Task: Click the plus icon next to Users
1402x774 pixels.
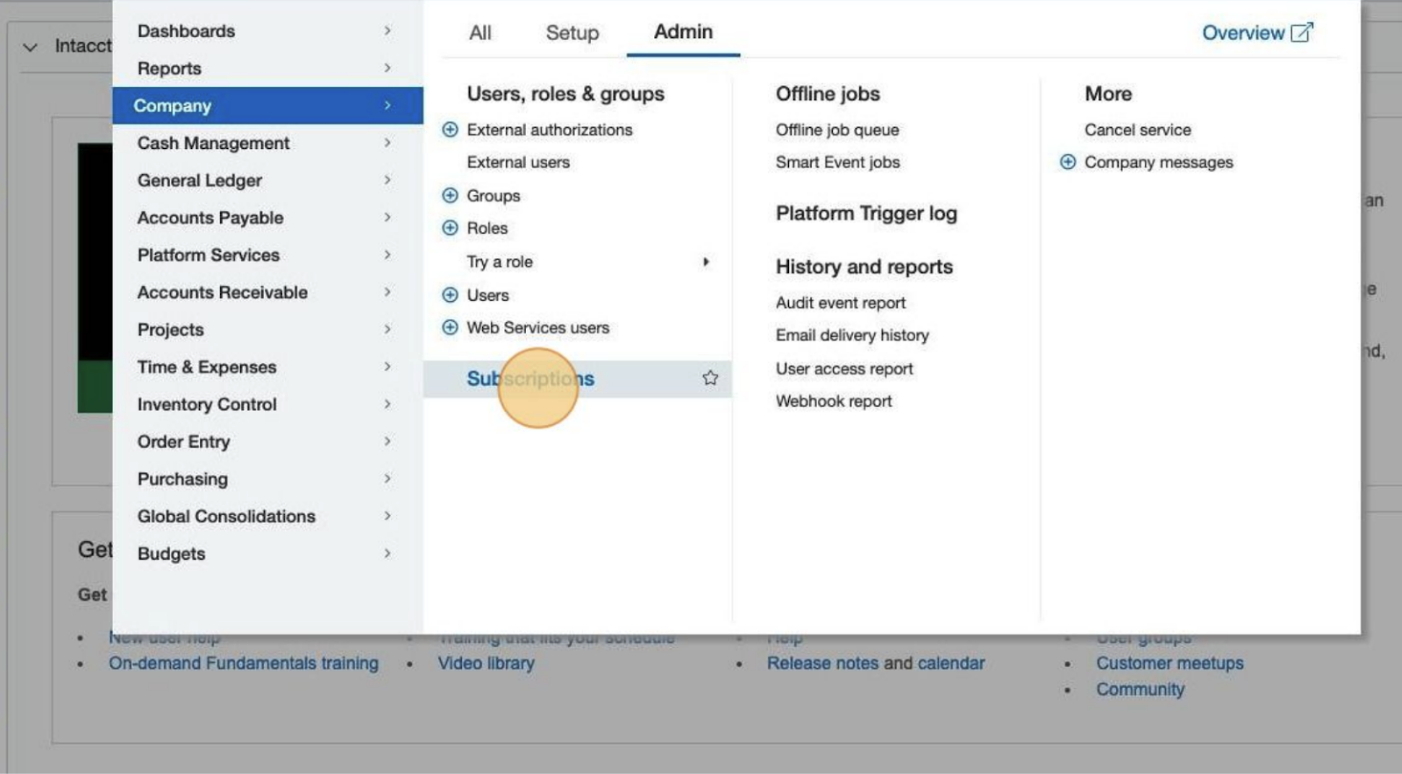Action: coord(450,295)
